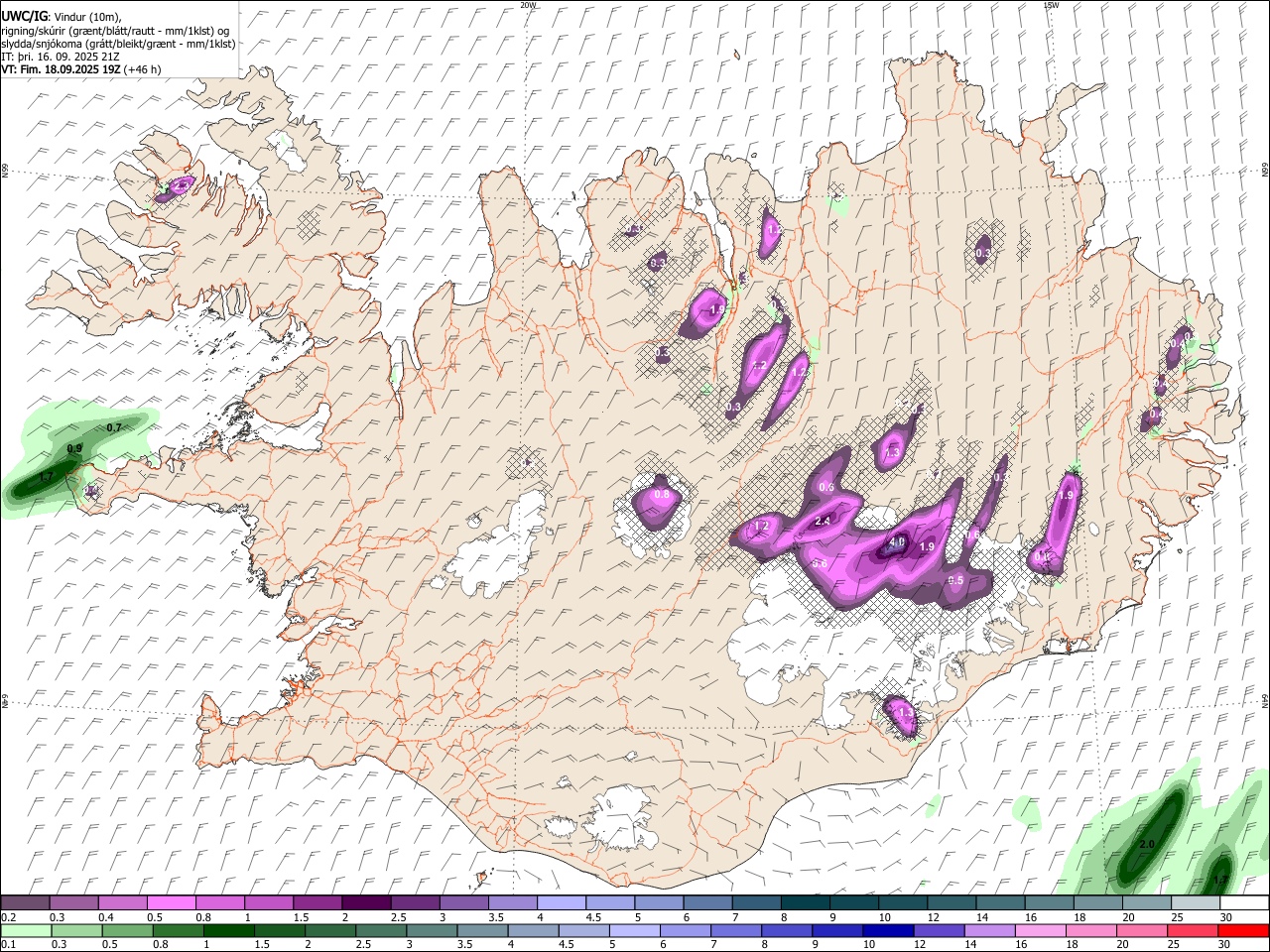The height and width of the screenshot is (952, 1270).
Task: Click the deep blue rain swatch between 10 and 12
Action: [x=888, y=929]
